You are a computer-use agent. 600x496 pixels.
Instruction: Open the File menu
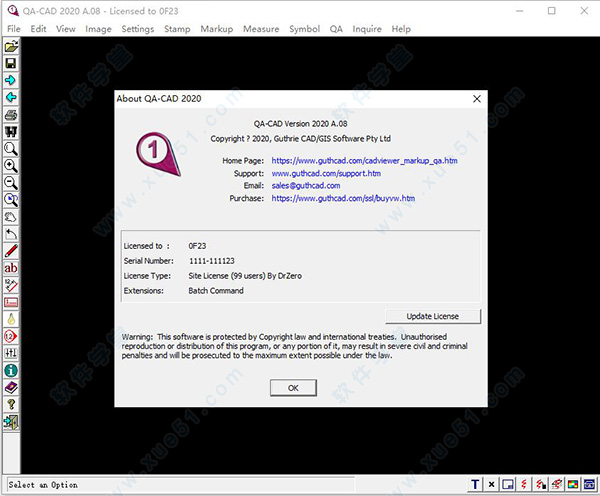[14, 29]
